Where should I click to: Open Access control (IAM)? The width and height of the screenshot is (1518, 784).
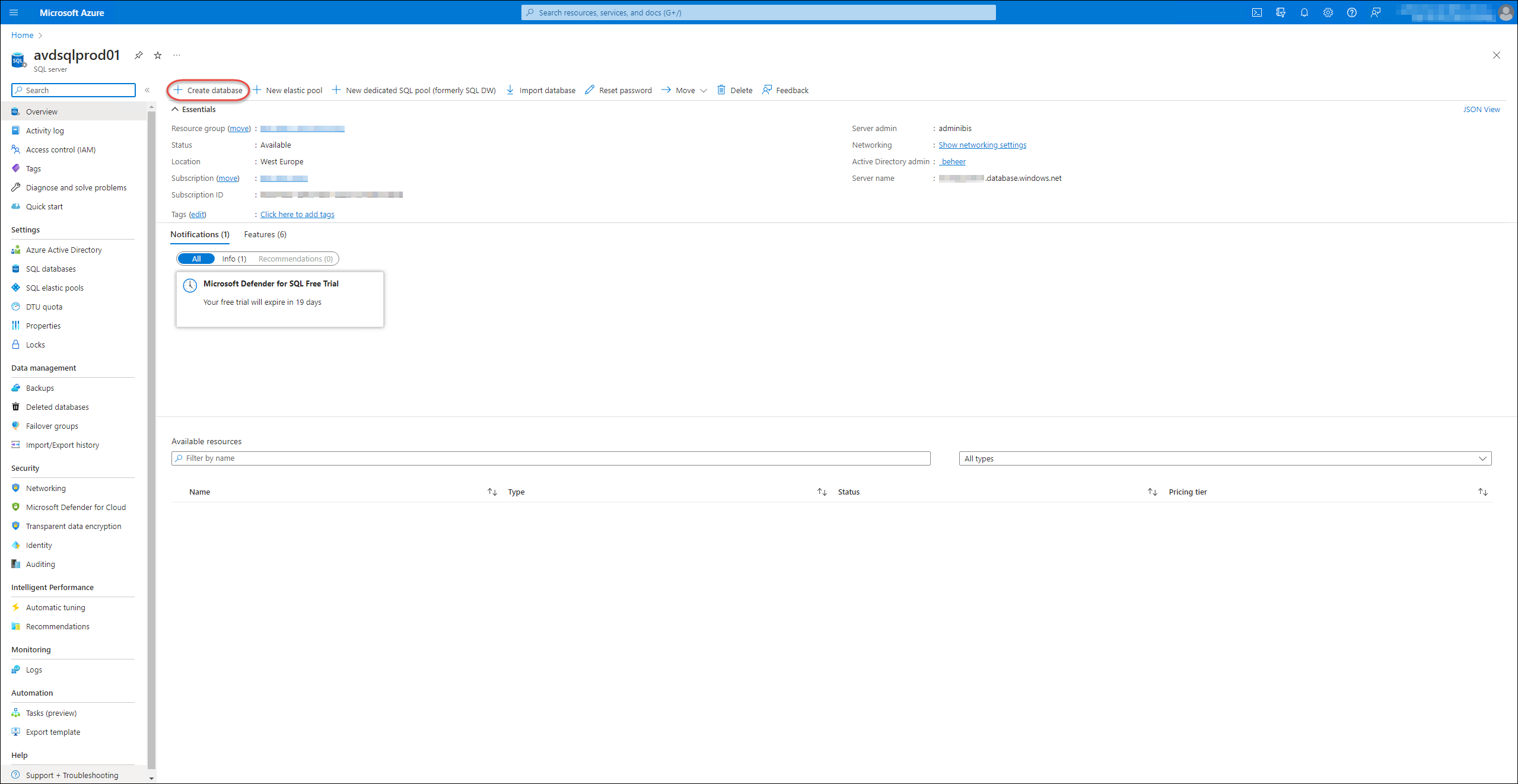(74, 149)
